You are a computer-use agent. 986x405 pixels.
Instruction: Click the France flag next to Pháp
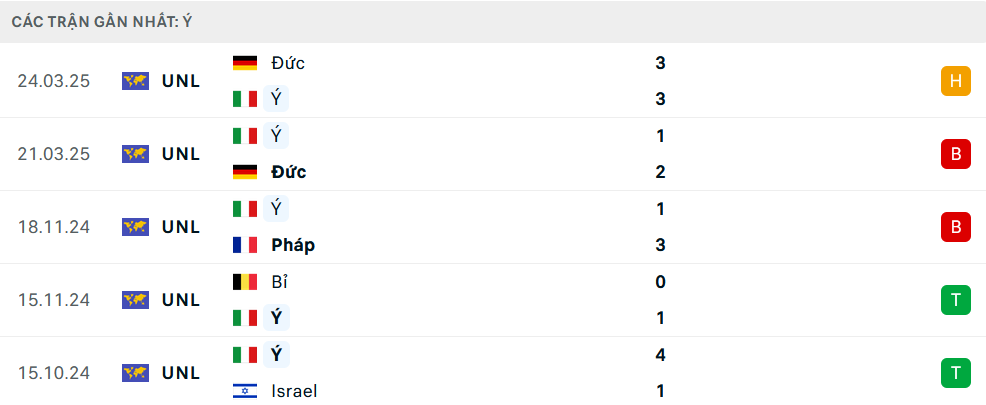click(x=245, y=245)
